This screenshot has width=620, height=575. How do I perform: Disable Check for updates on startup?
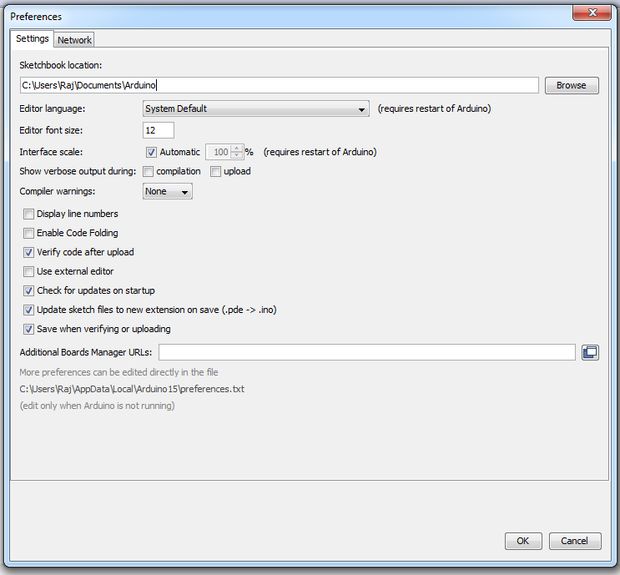click(28, 291)
